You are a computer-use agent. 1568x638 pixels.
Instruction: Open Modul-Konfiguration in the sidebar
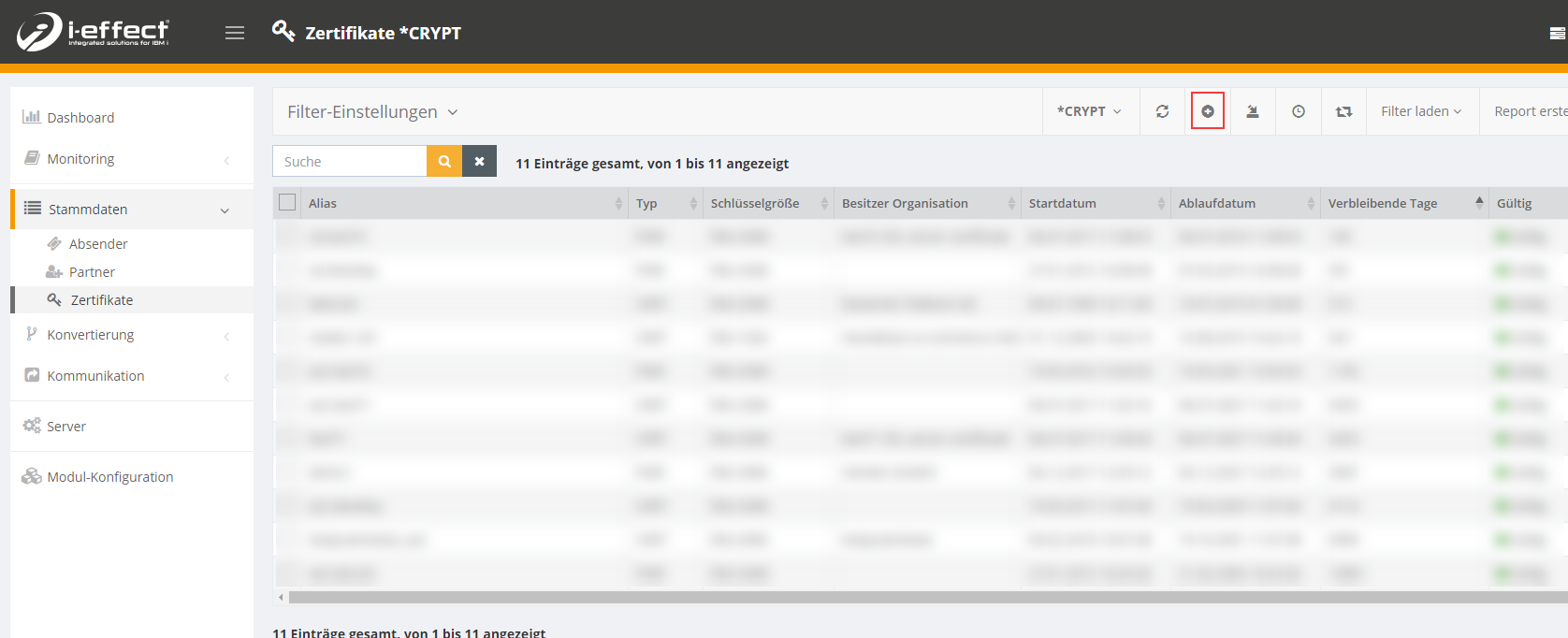[110, 477]
